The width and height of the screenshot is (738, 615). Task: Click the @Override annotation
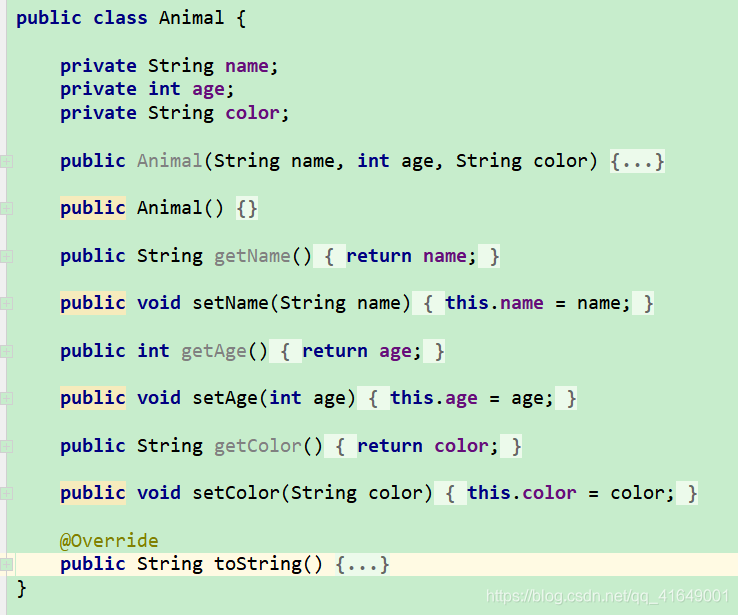tap(109, 541)
